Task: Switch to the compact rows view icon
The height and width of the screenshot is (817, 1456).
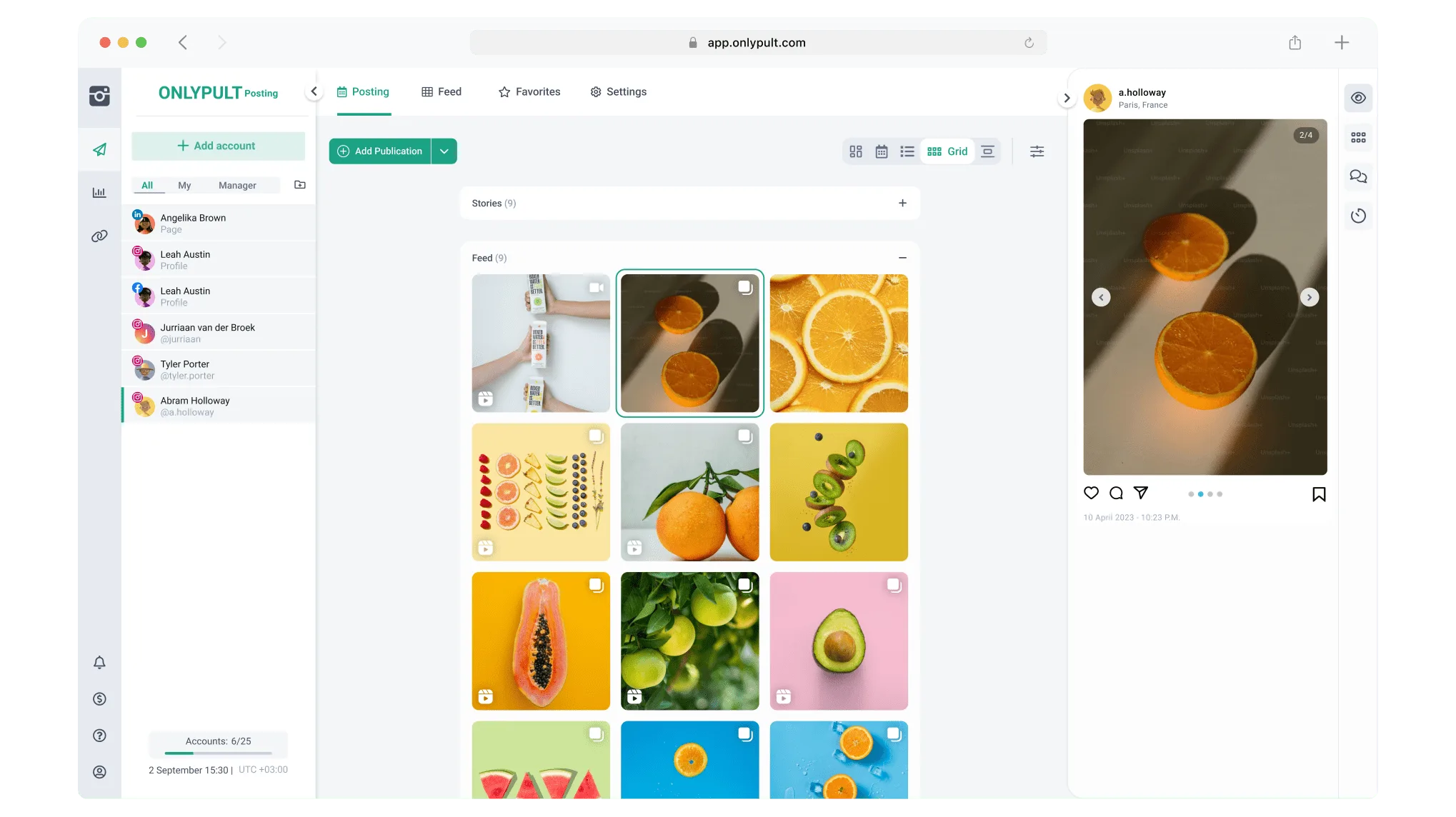Action: click(987, 151)
